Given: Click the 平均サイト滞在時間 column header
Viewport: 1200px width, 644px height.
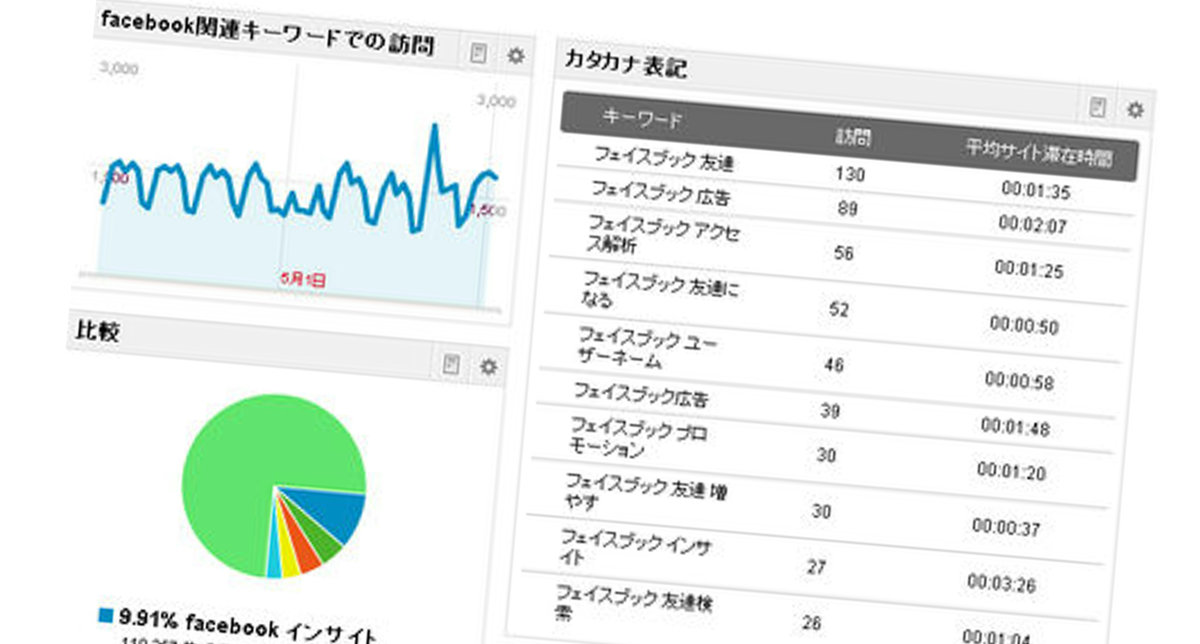Looking at the screenshot, I should coord(1038,155).
